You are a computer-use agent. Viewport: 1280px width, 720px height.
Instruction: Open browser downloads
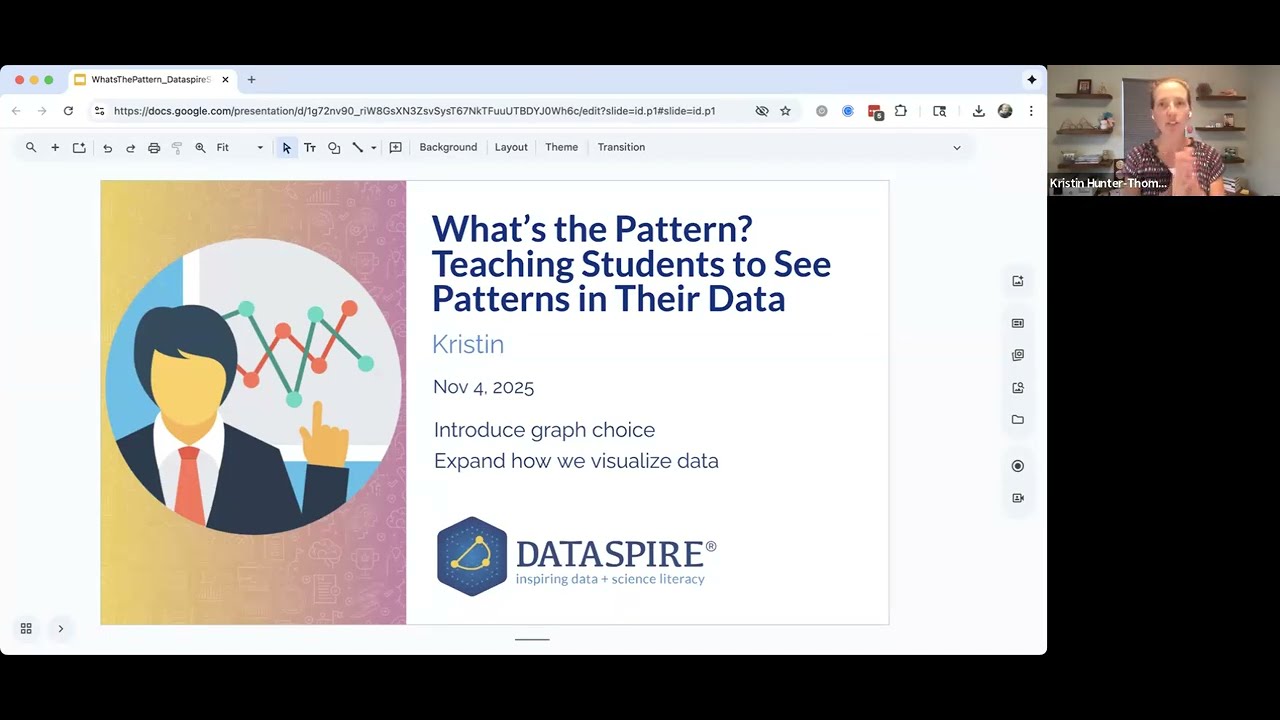point(979,111)
